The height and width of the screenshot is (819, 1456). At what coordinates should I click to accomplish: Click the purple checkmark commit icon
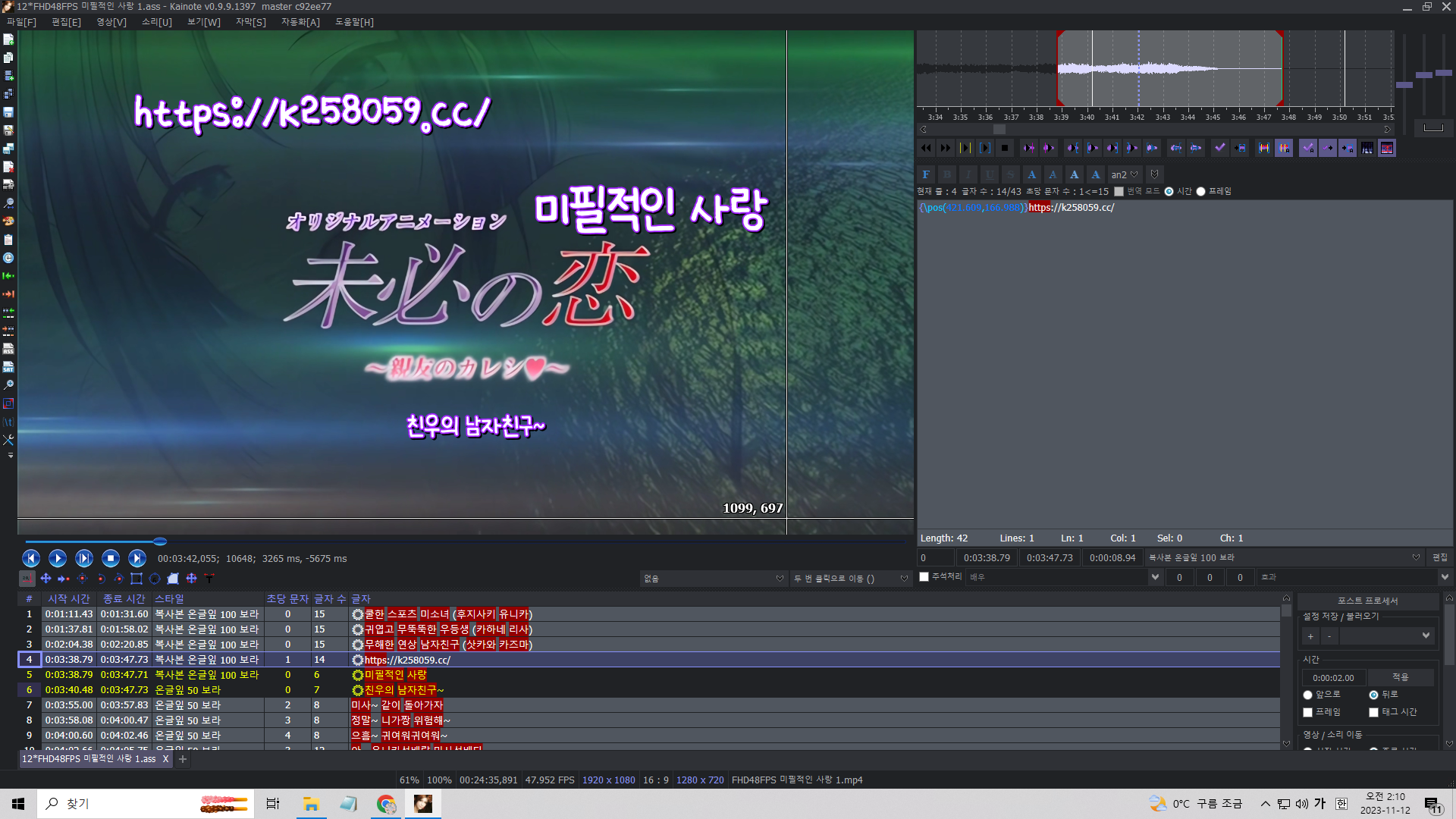(1219, 149)
